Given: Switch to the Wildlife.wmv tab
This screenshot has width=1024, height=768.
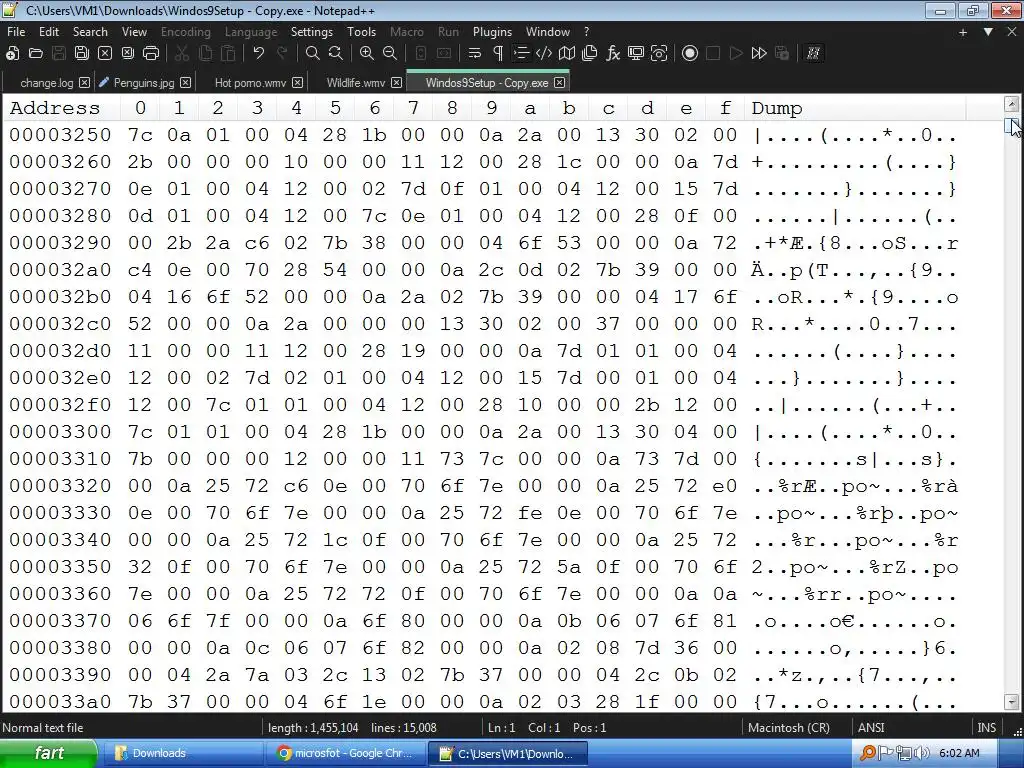Looking at the screenshot, I should [x=356, y=83].
